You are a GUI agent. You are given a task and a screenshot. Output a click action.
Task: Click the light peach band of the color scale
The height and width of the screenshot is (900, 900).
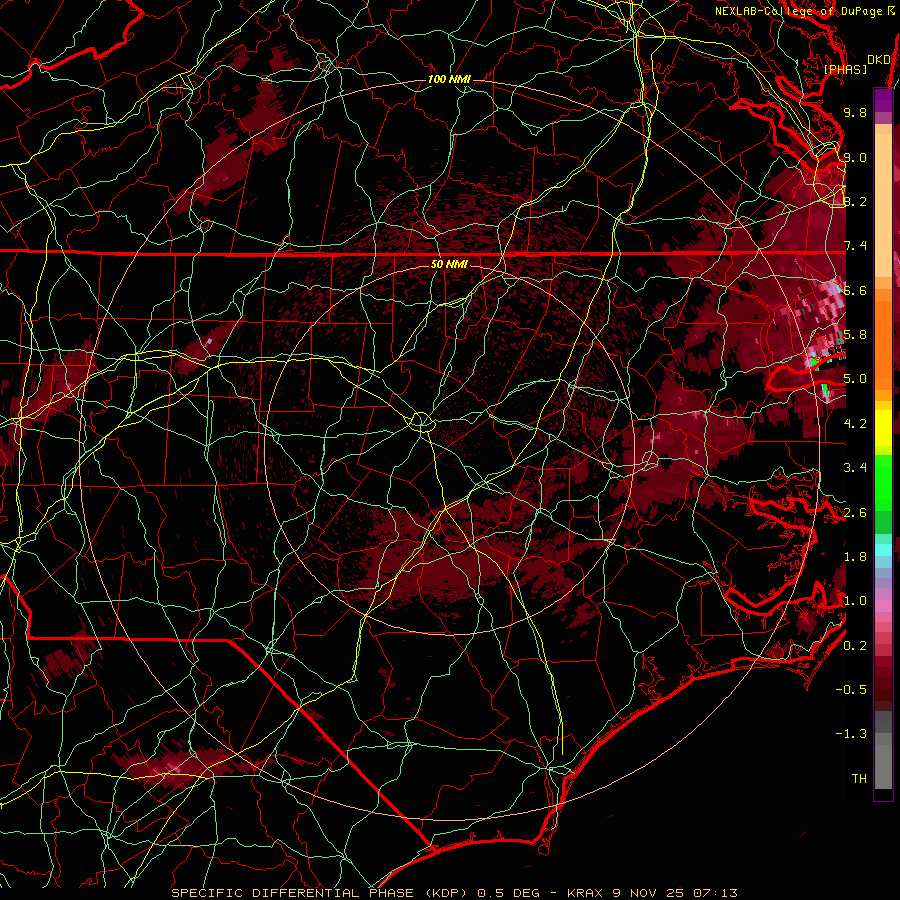883,201
